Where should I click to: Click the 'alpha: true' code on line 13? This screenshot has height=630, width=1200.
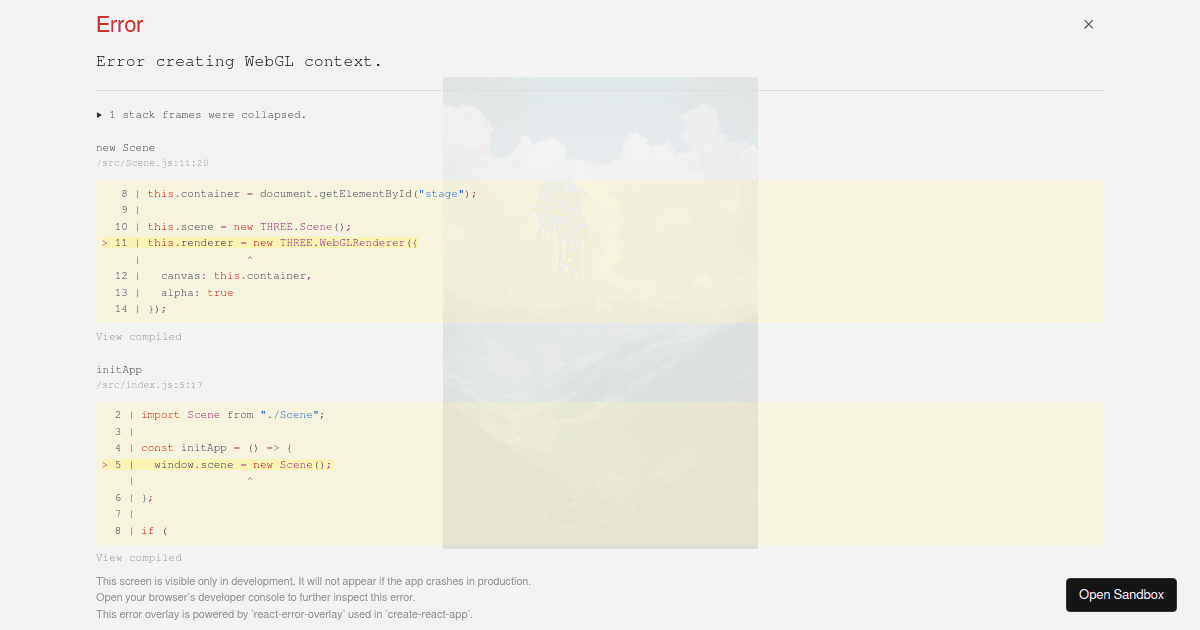point(200,292)
